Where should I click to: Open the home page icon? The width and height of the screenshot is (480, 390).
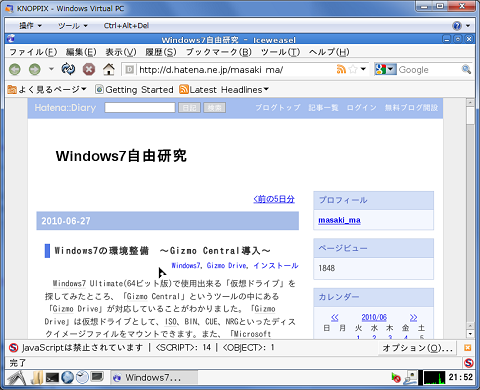tap(109, 69)
